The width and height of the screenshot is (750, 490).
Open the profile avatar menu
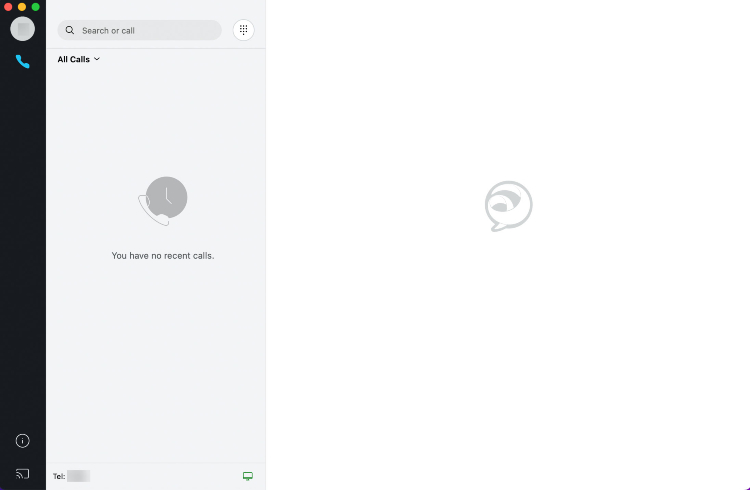(22, 29)
